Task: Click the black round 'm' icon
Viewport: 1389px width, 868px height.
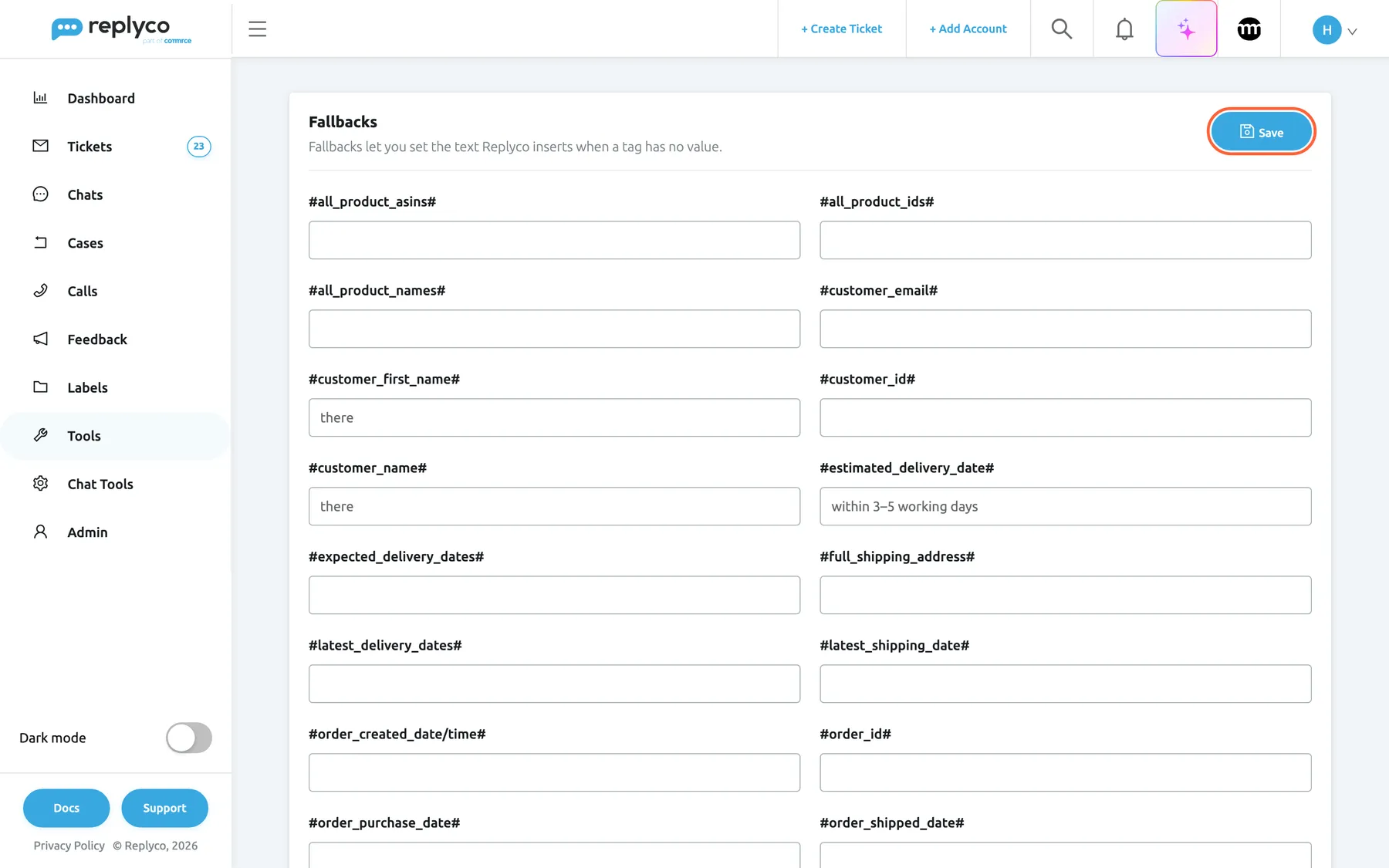Action: 1249,29
